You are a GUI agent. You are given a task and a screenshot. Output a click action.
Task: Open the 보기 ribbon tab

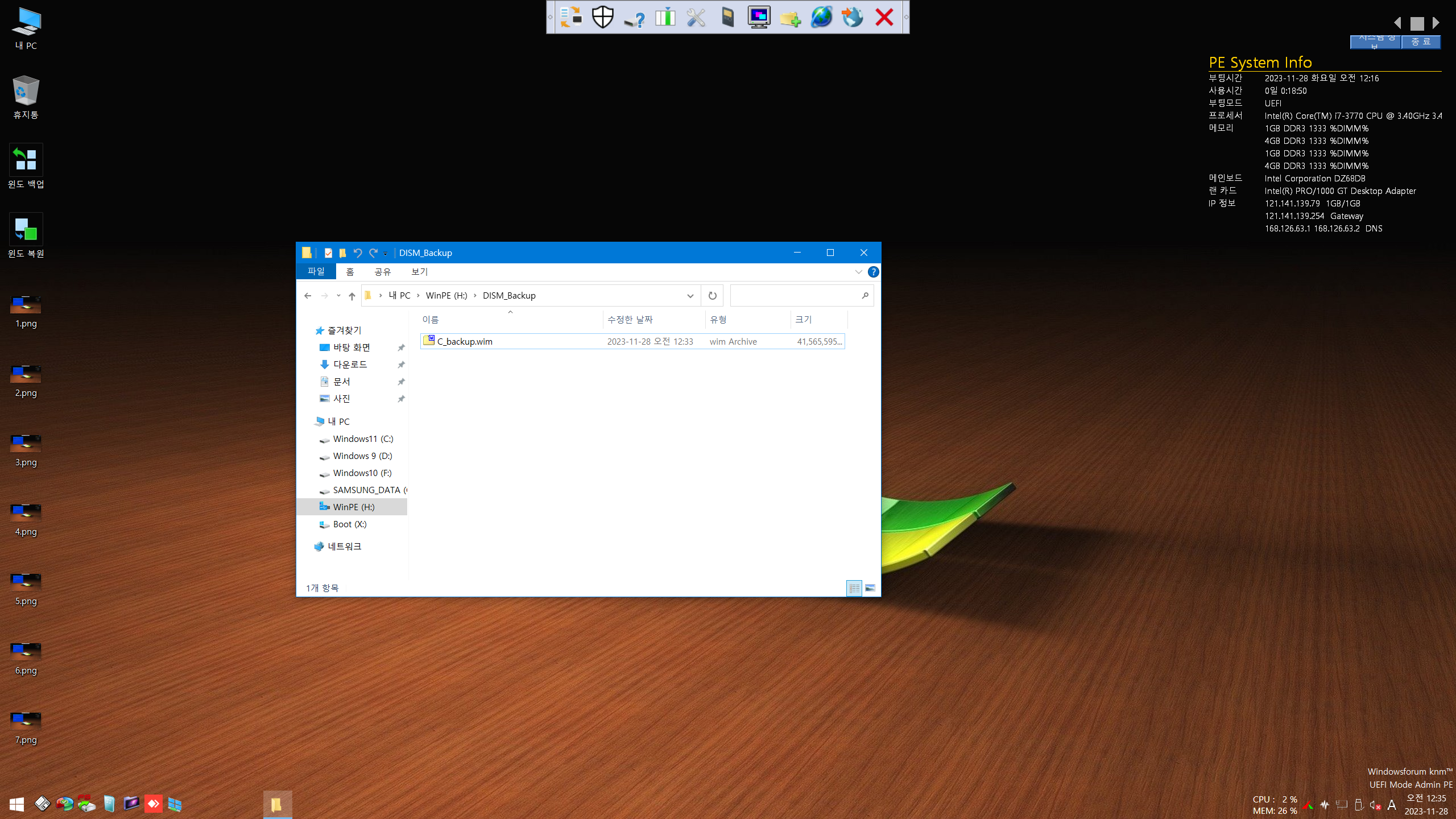point(420,272)
